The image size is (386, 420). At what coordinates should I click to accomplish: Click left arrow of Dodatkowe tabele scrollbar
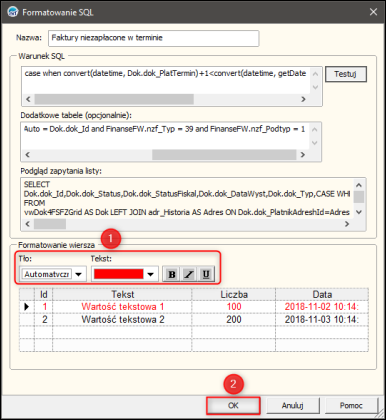point(28,154)
